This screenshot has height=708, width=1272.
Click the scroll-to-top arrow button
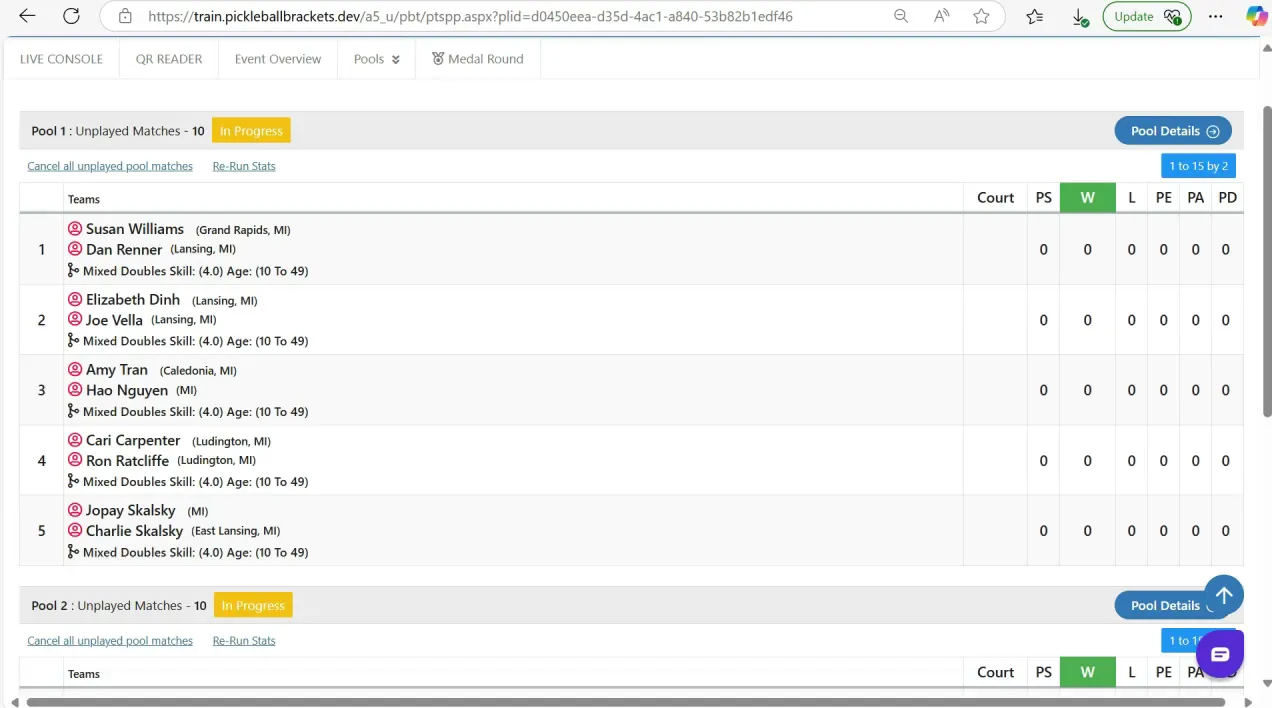[1224, 595]
